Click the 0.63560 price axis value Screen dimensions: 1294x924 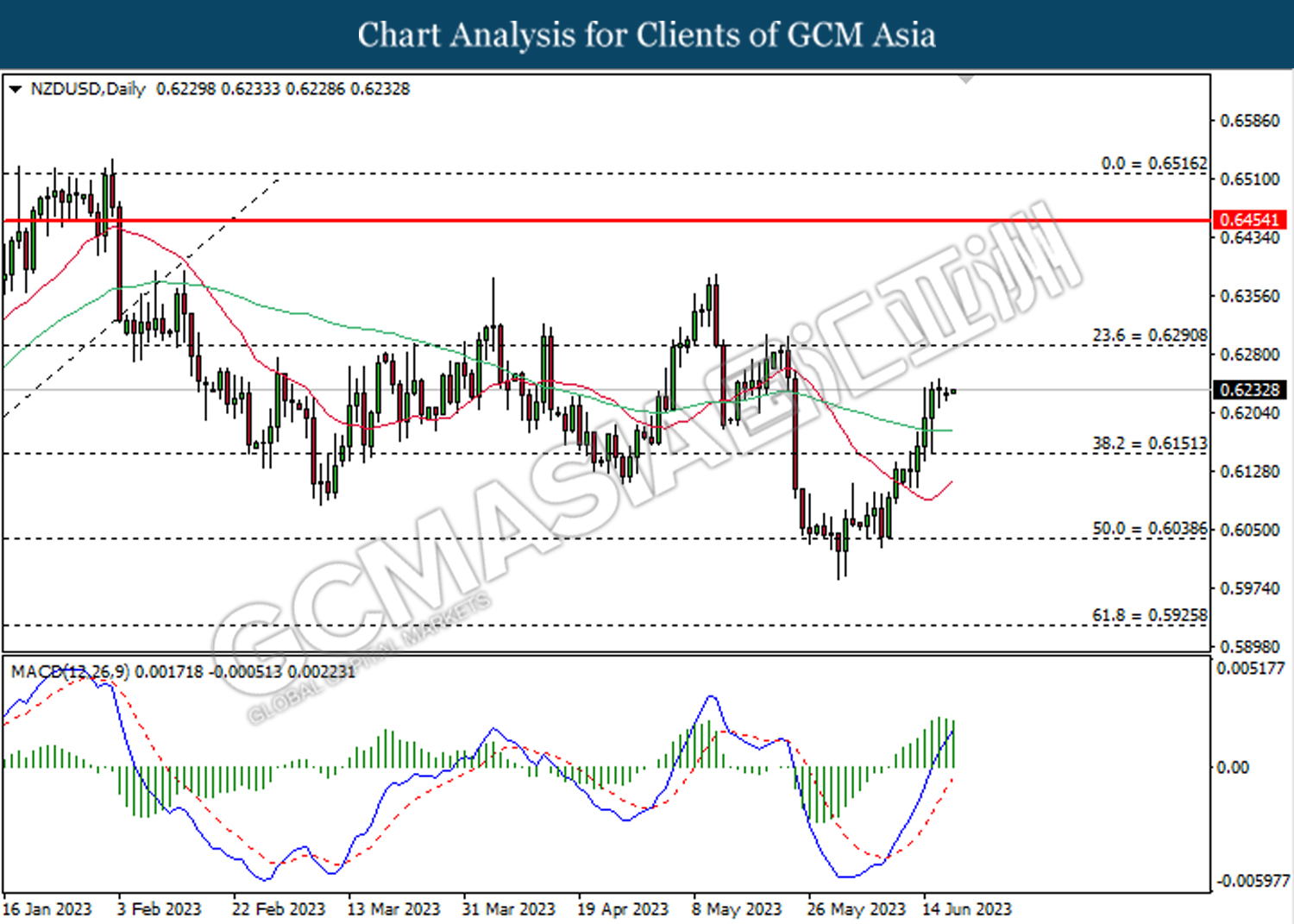point(1250,296)
